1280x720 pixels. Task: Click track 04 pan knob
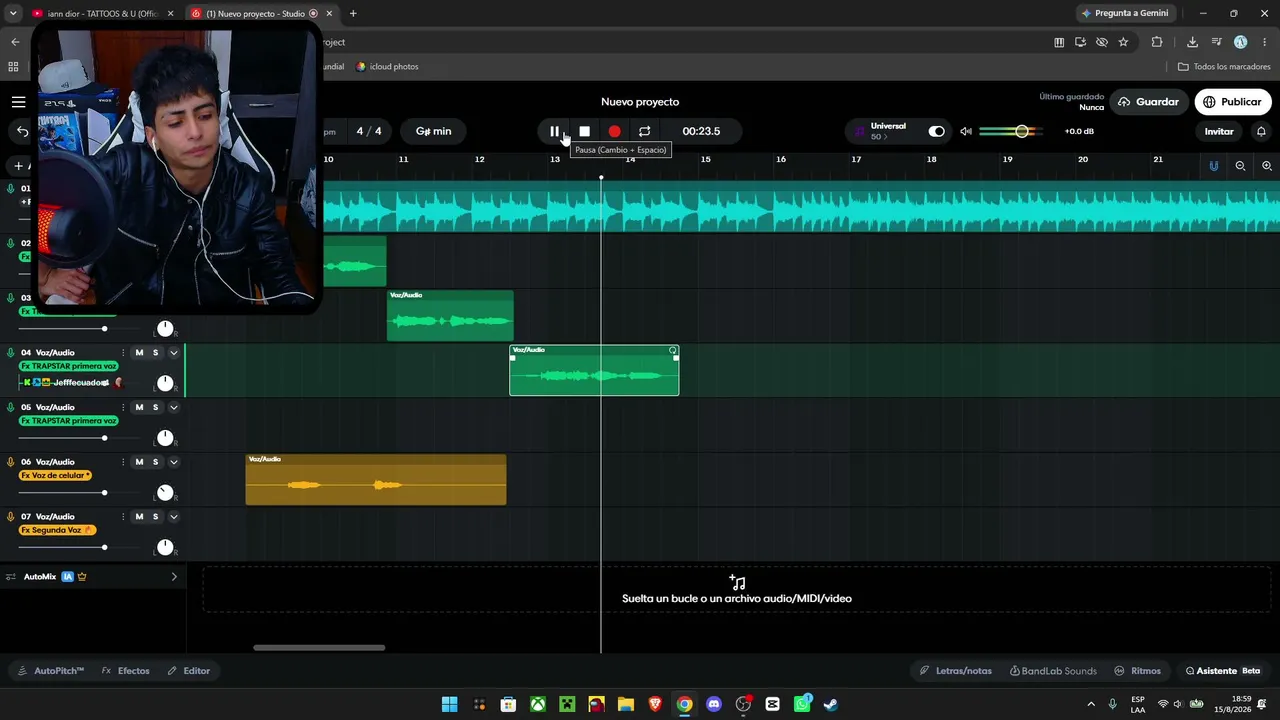[x=165, y=383]
